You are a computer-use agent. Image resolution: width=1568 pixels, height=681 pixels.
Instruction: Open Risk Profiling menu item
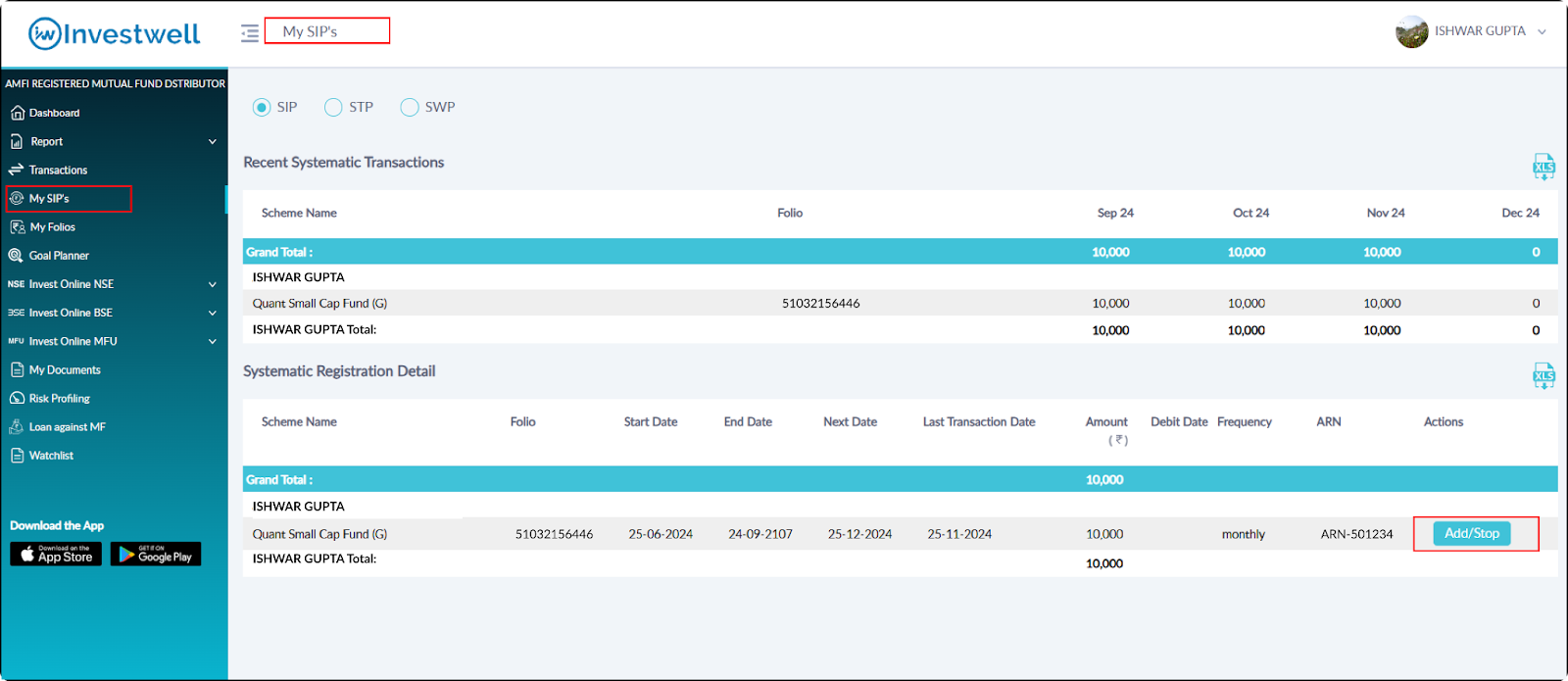(59, 398)
